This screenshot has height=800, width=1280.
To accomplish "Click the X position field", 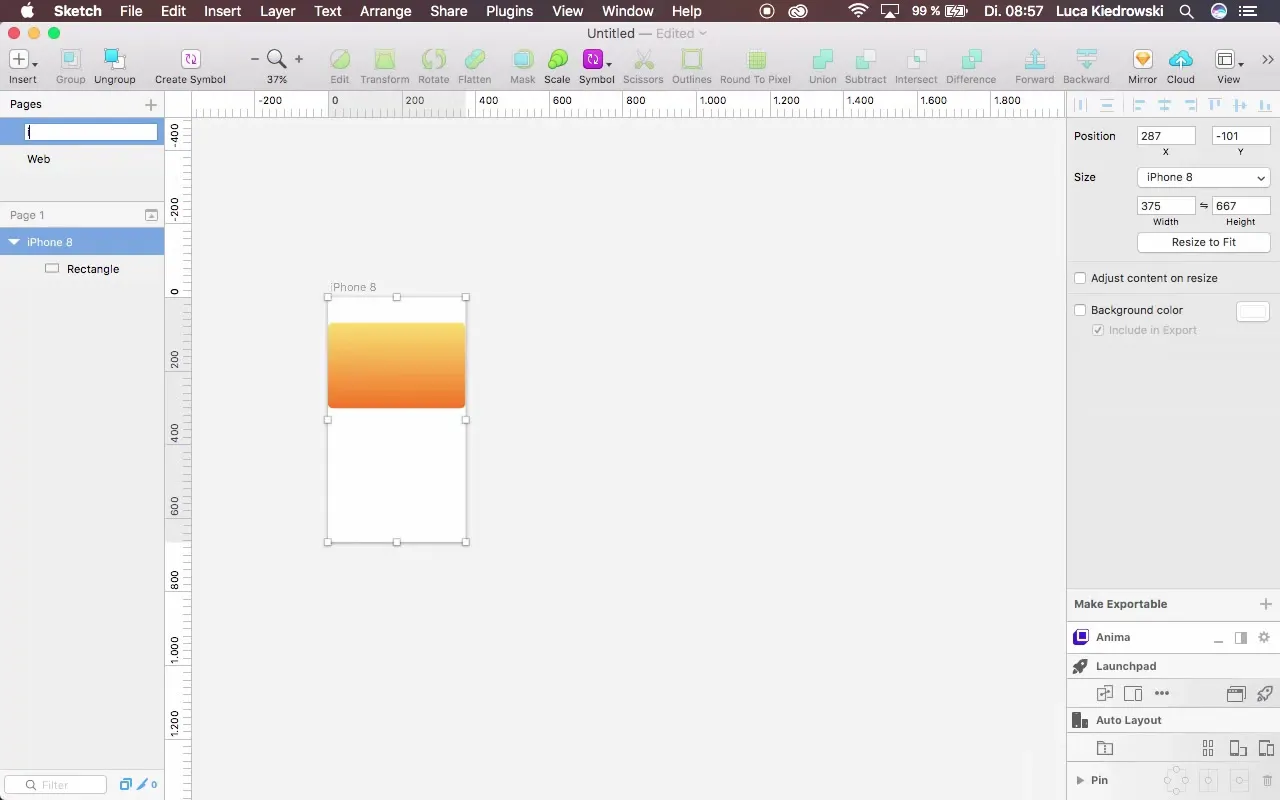I will 1166,136.
